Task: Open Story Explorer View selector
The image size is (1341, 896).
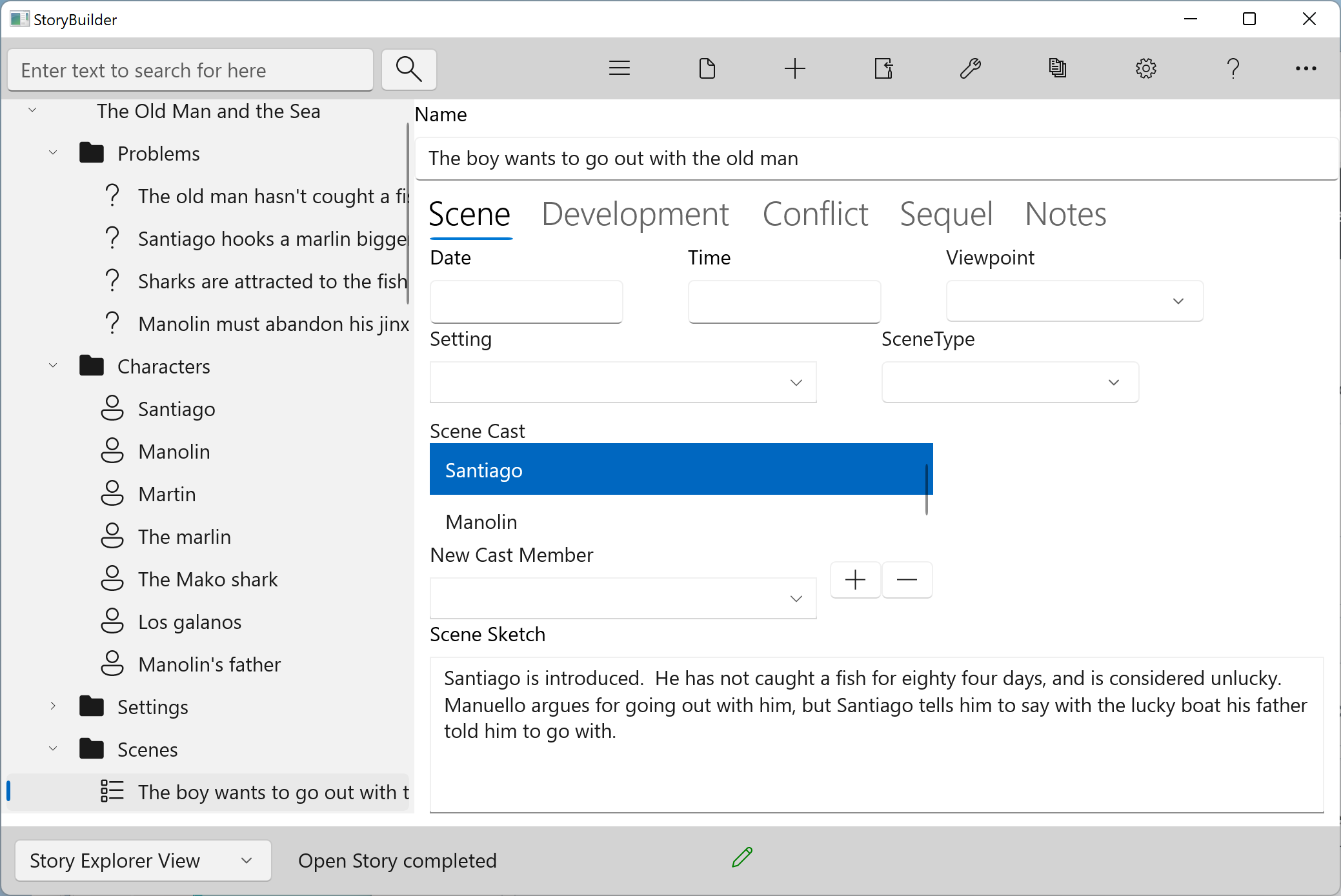Action: [143, 861]
